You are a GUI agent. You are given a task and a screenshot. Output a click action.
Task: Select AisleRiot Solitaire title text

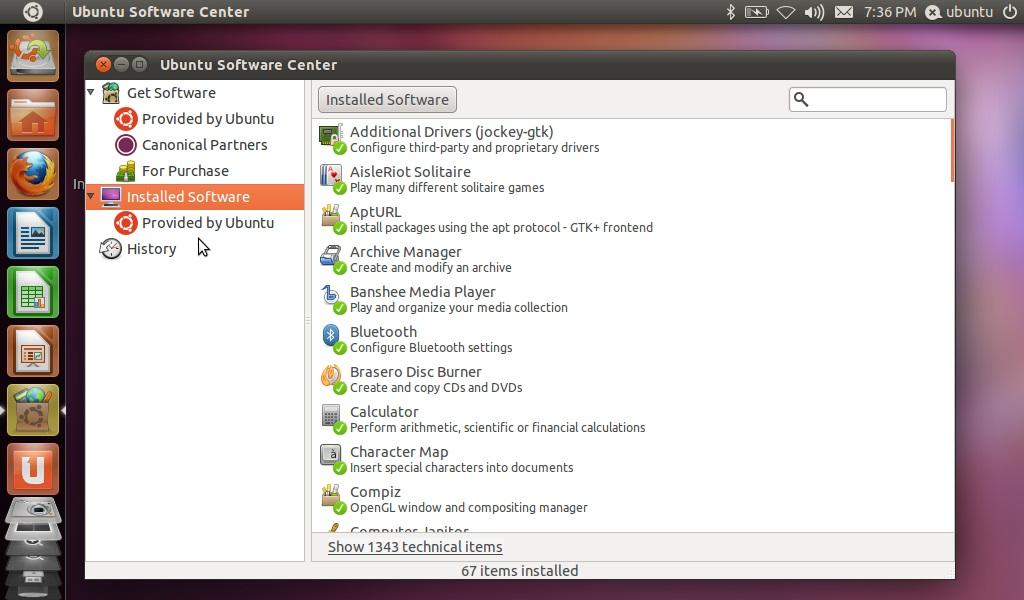point(410,172)
